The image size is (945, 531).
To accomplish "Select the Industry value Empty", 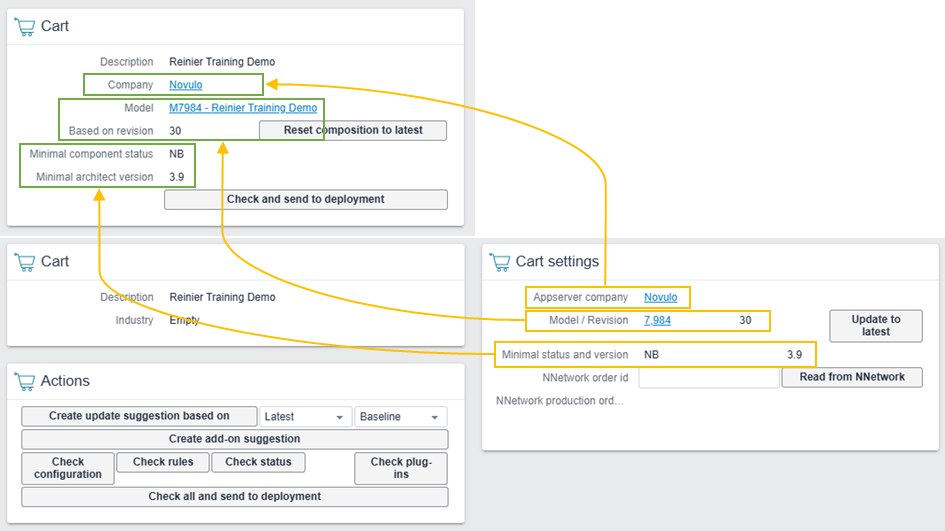I will (184, 321).
